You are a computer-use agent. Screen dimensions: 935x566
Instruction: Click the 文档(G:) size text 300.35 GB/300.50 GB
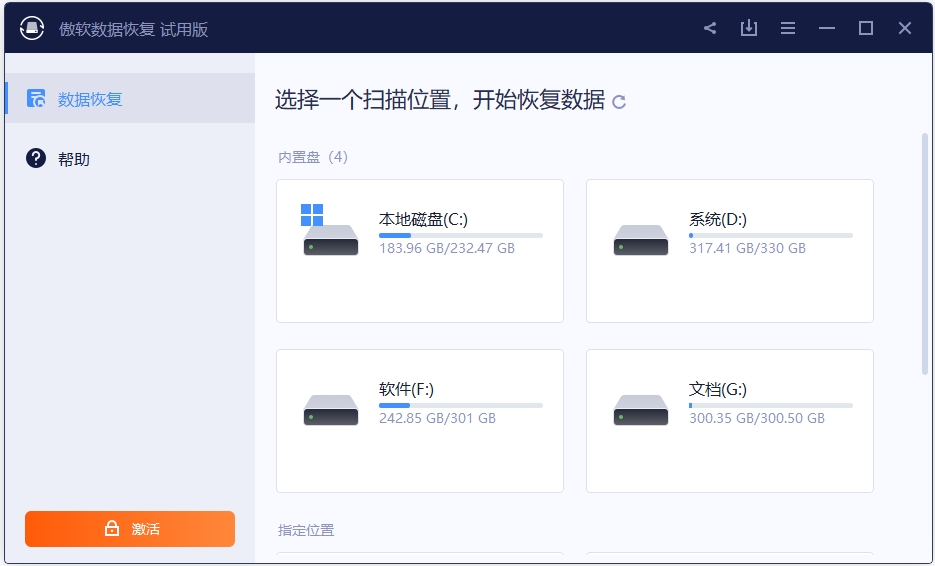pos(756,418)
